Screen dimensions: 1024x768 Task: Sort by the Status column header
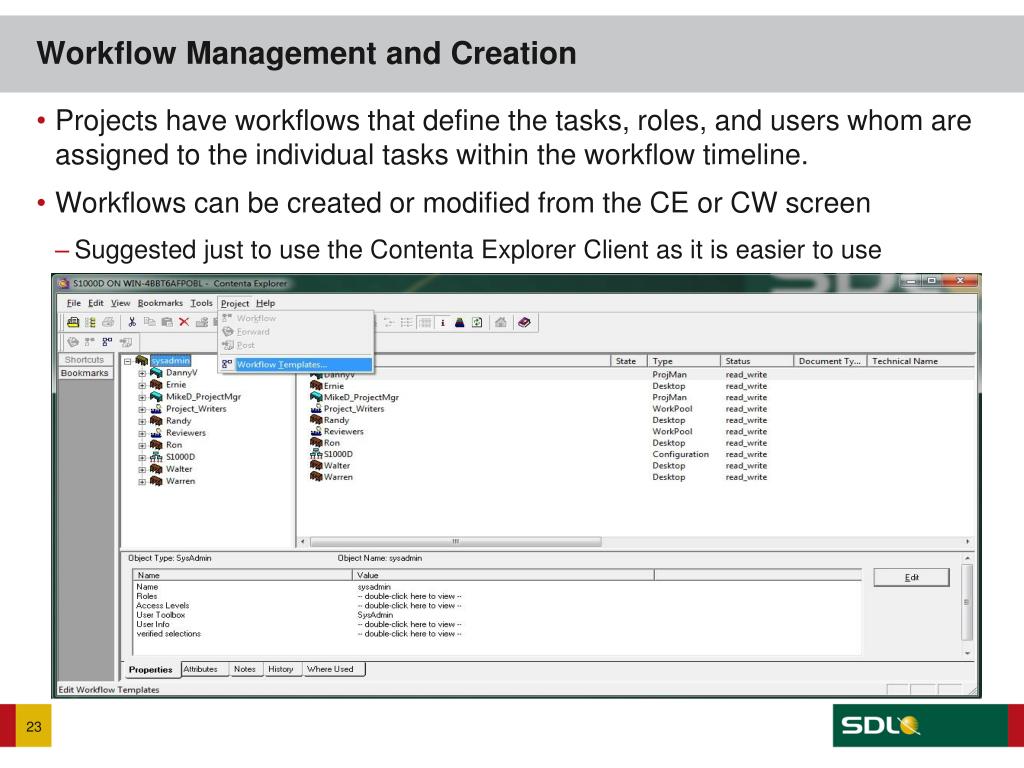tap(756, 361)
